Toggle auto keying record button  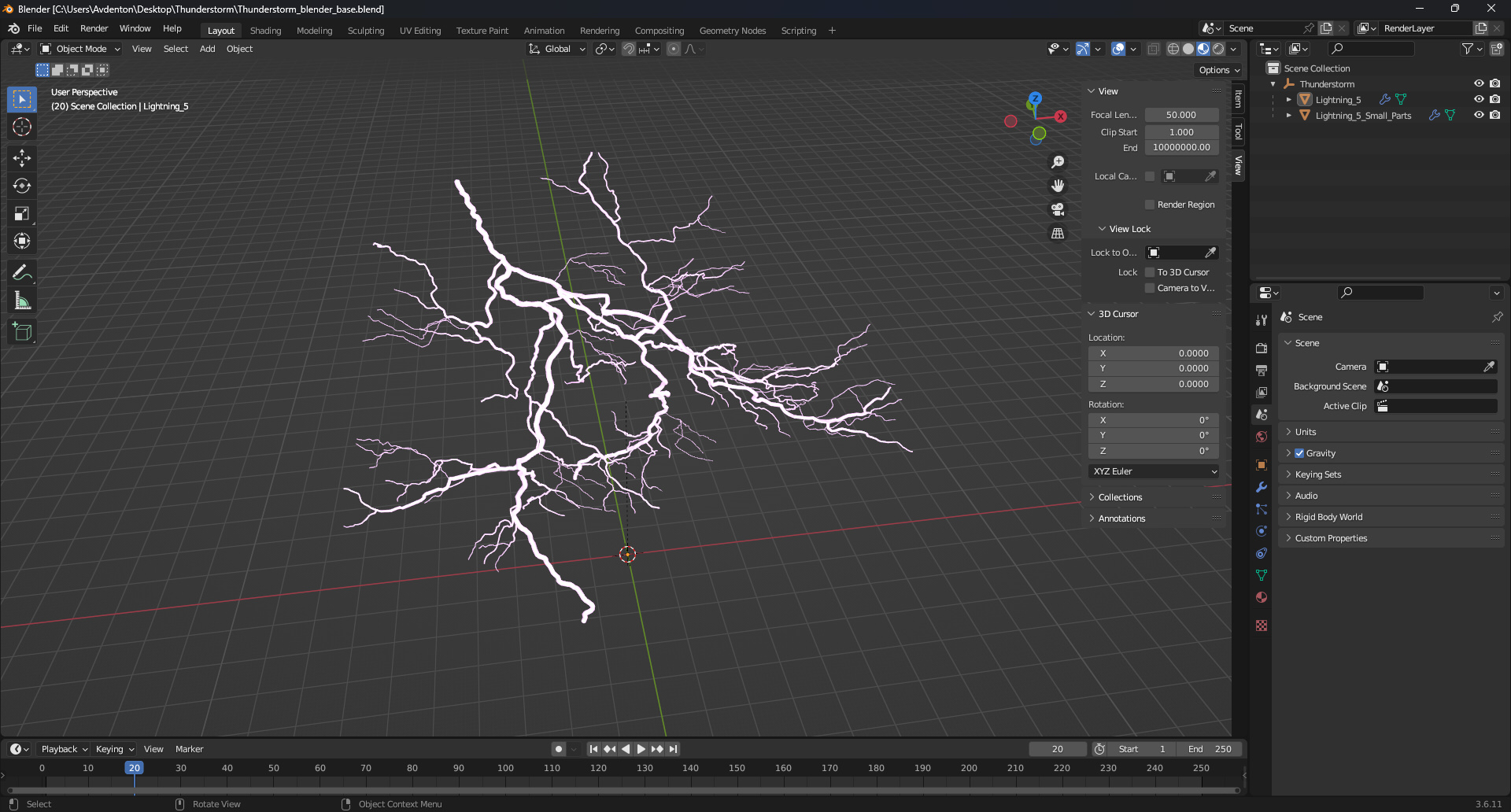pos(559,749)
